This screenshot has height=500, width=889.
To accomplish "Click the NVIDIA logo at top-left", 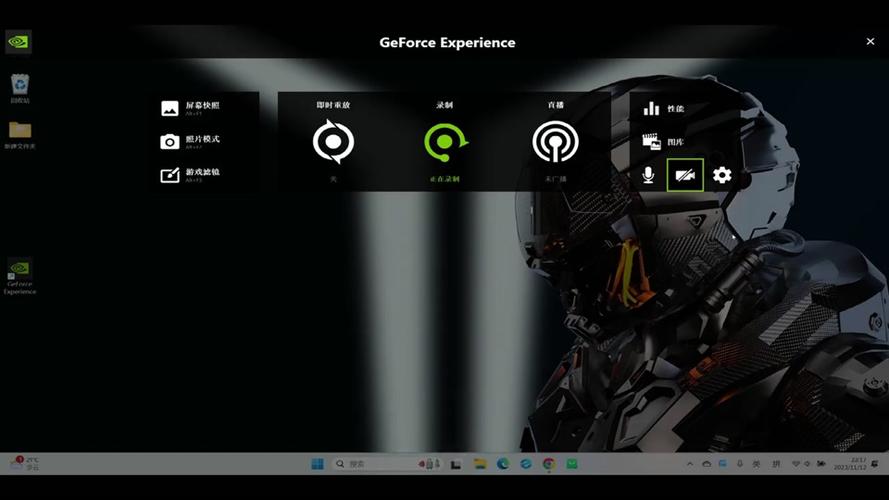I will point(18,42).
